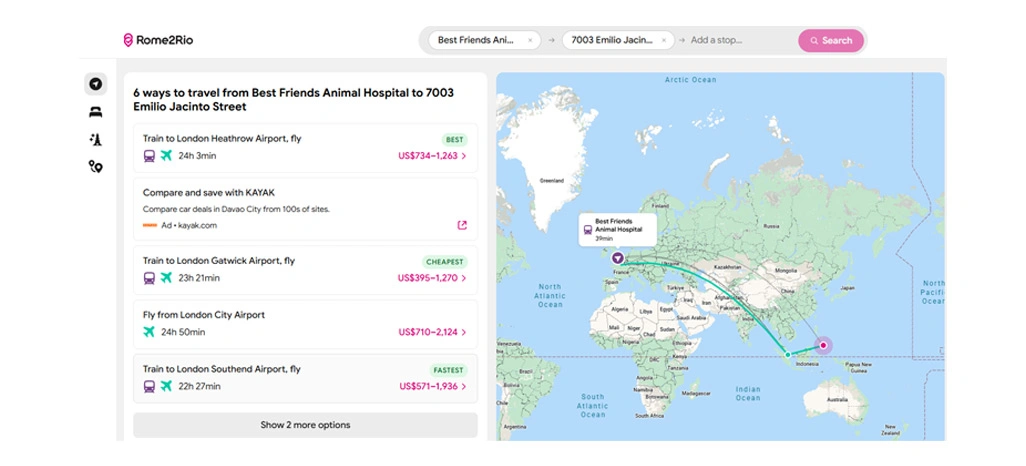Expand the US$395–1,270 price chevron
This screenshot has width=1026, height=466.
point(464,278)
